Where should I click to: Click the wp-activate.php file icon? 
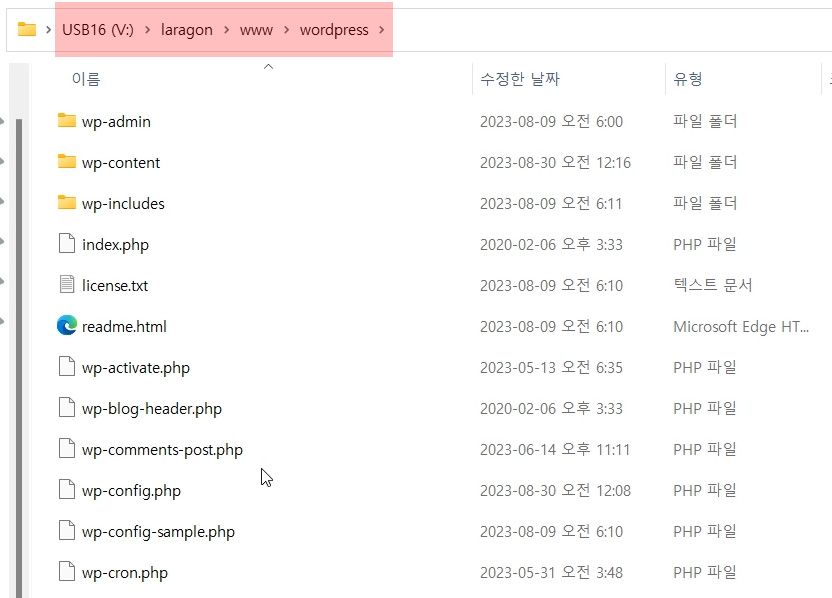(66, 367)
